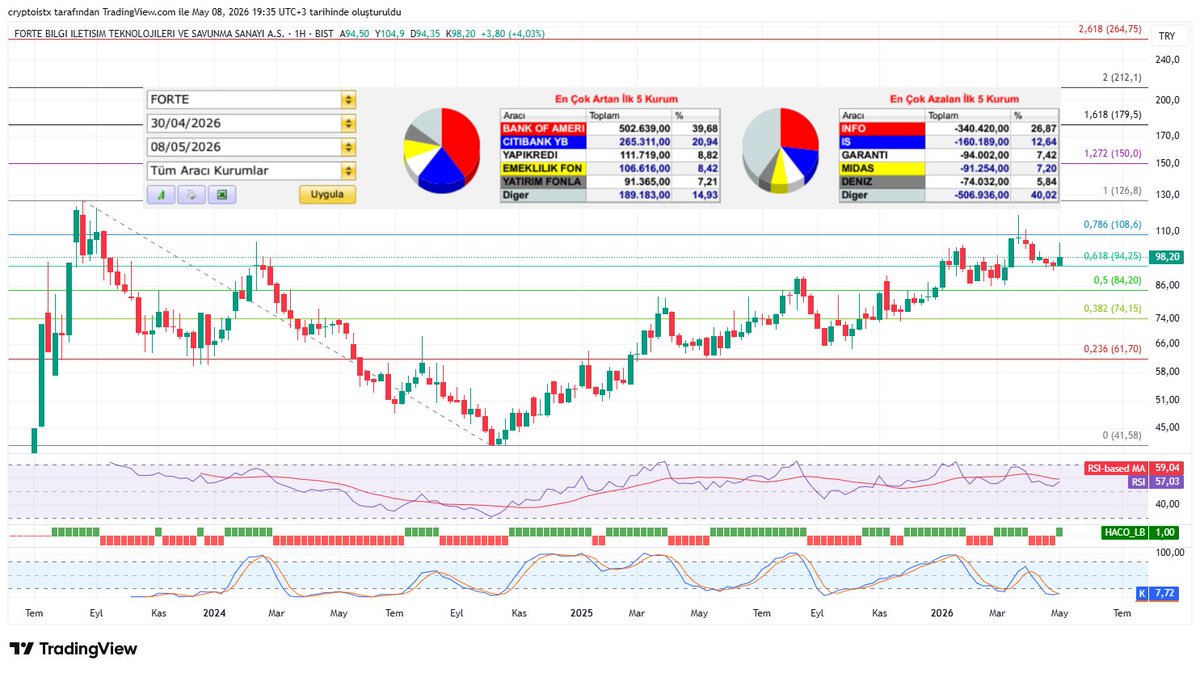Click the TradingView logo
Screen dimensions: 1200x673
72,649
